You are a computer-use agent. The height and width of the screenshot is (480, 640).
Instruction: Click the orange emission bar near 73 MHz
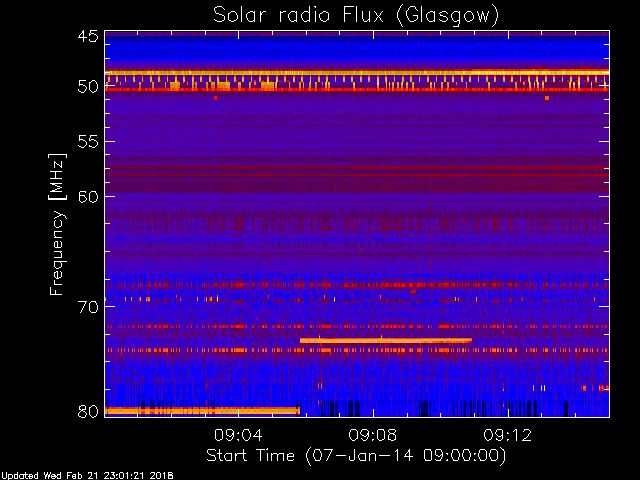386,340
